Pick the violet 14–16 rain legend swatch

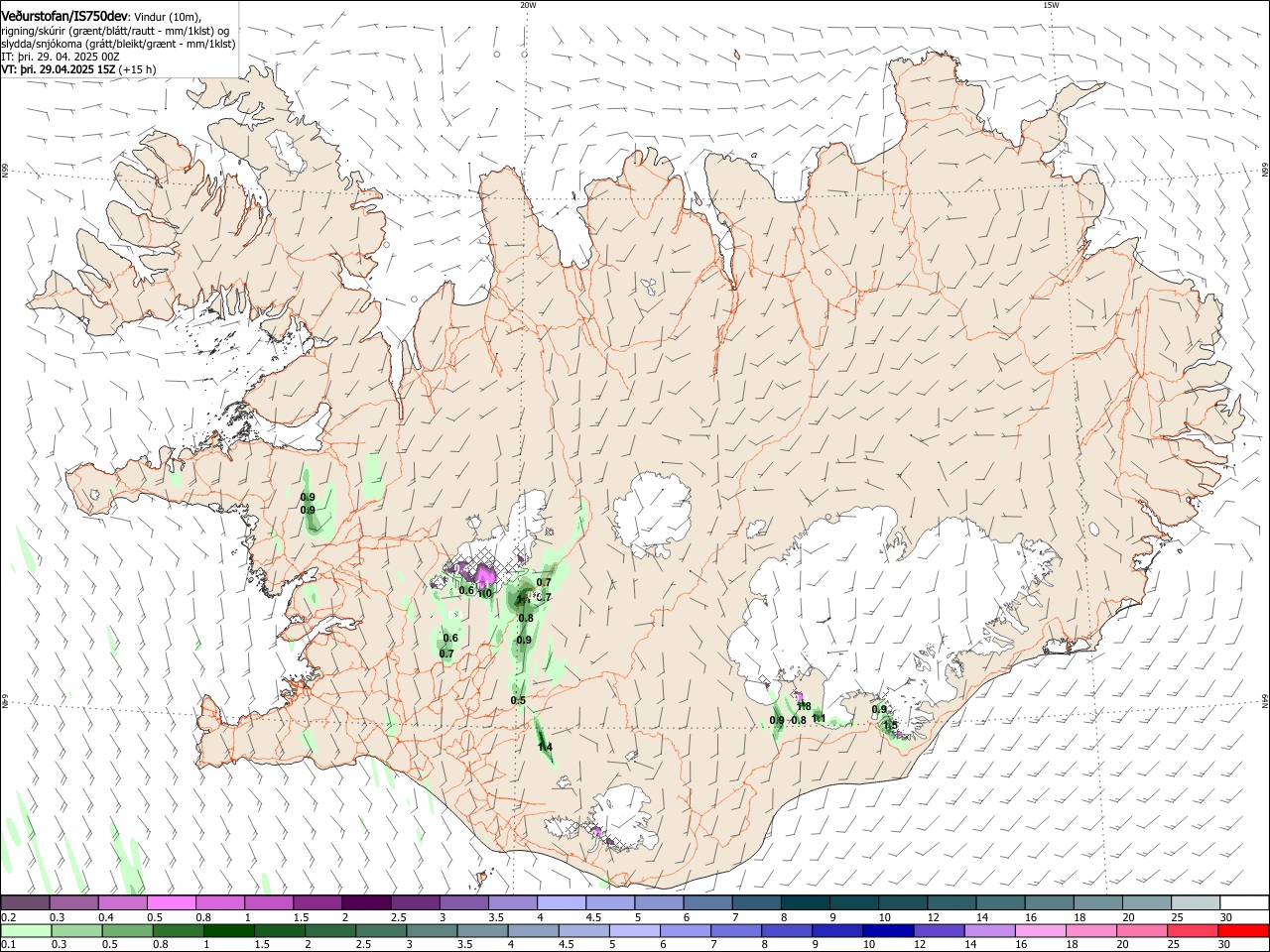point(988,930)
